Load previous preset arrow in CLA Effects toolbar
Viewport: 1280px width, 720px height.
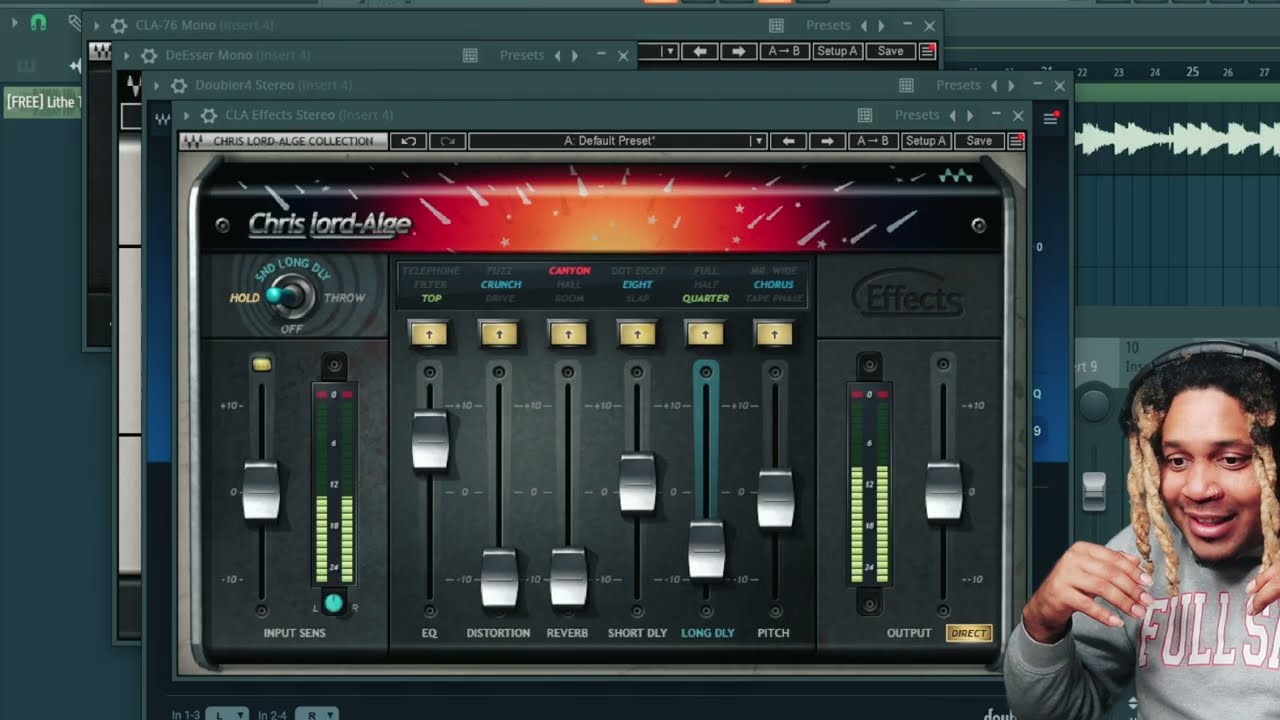pos(789,141)
